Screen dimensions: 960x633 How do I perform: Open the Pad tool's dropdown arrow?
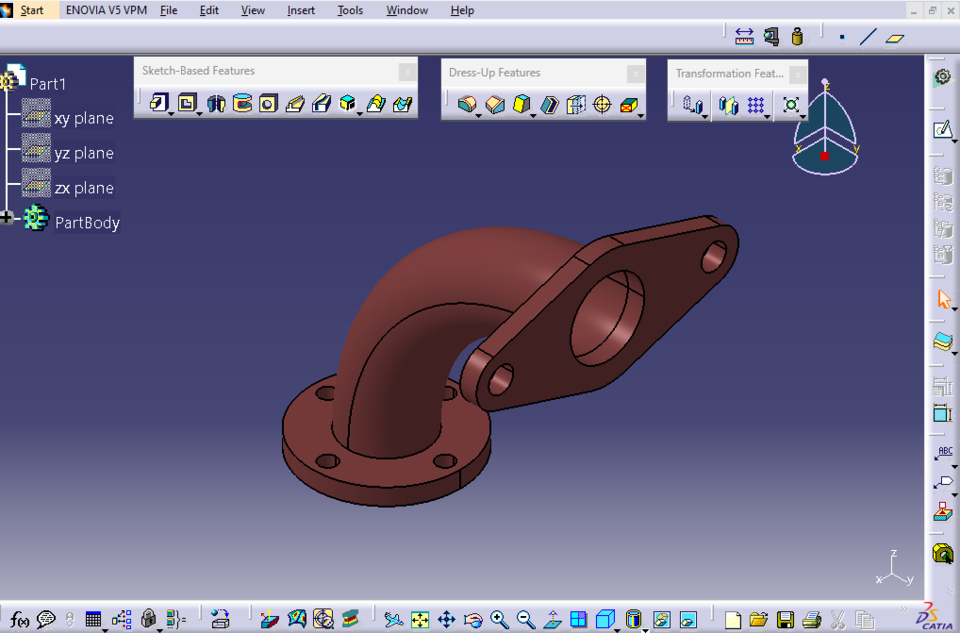click(170, 112)
